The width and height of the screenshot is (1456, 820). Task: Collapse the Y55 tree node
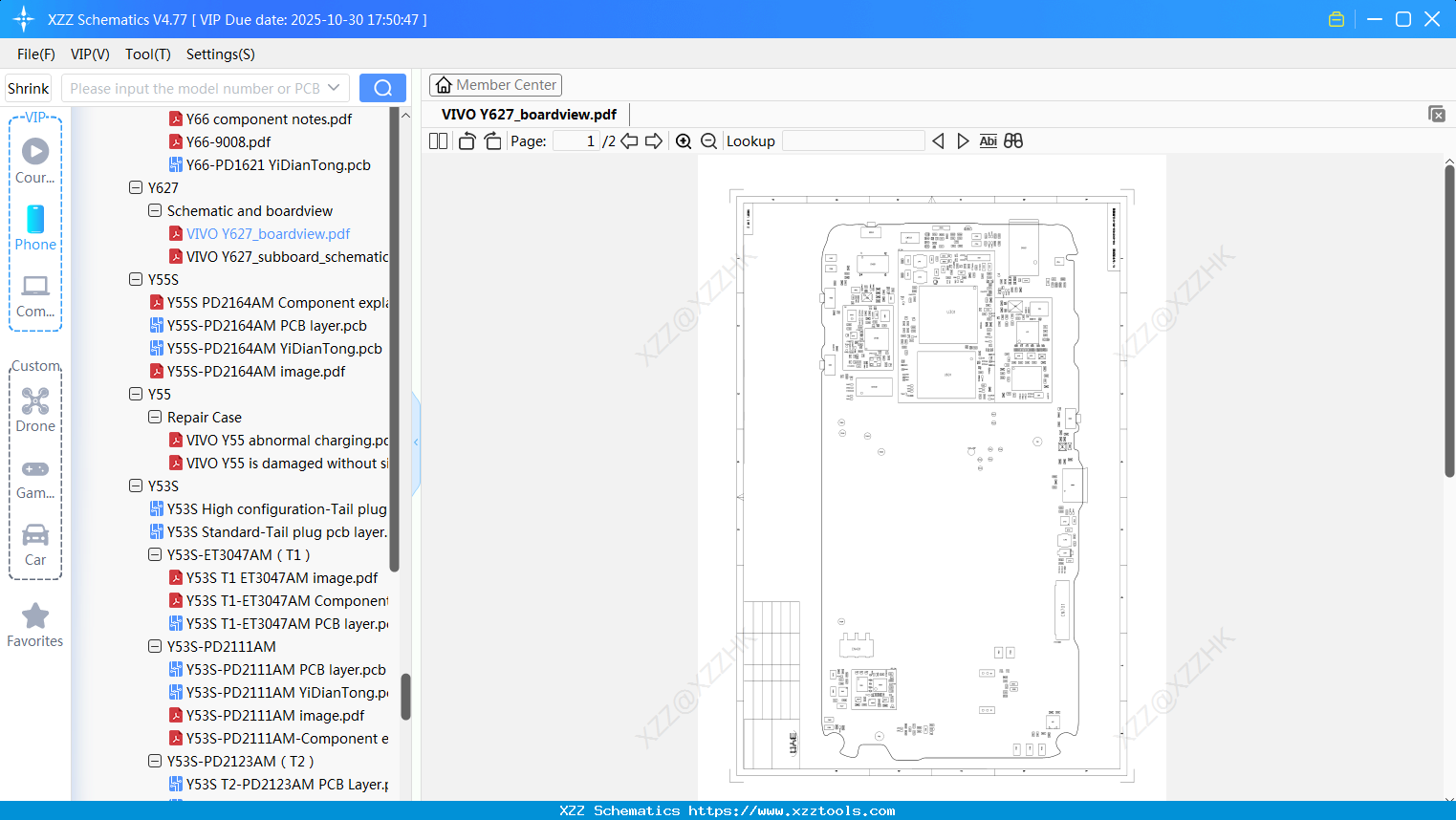tap(136, 395)
